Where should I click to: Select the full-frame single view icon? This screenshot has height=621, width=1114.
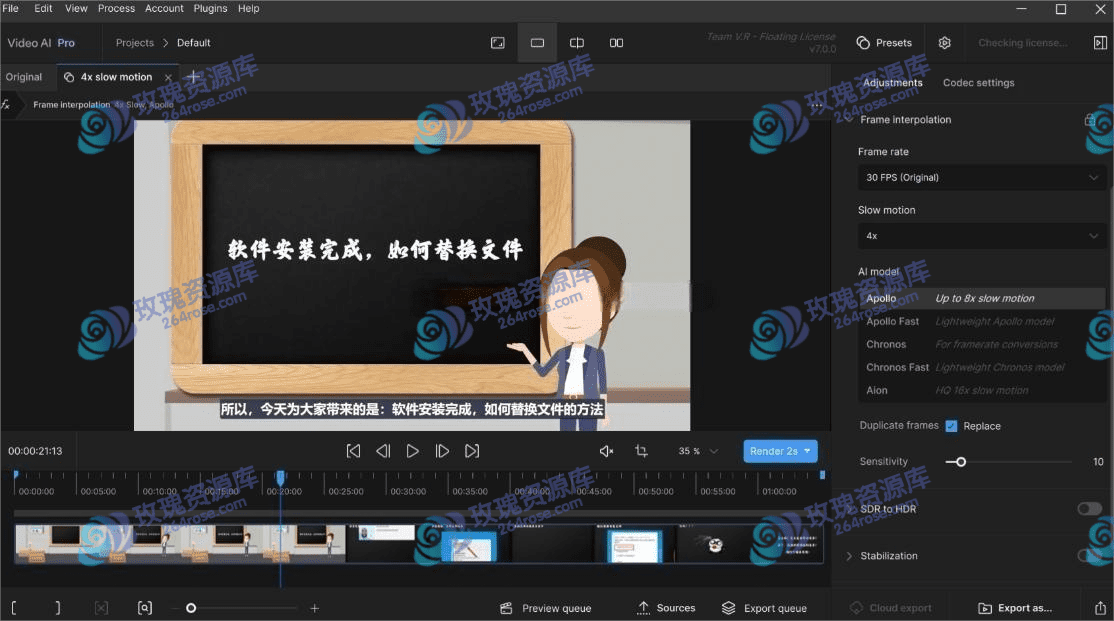click(498, 43)
